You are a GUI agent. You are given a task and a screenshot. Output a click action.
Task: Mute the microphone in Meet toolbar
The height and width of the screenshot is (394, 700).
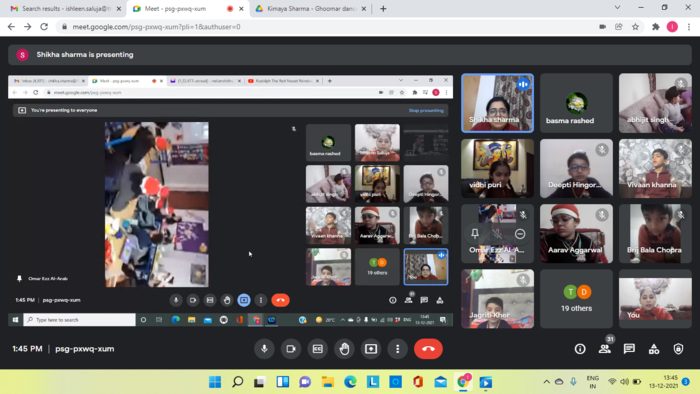click(x=264, y=349)
